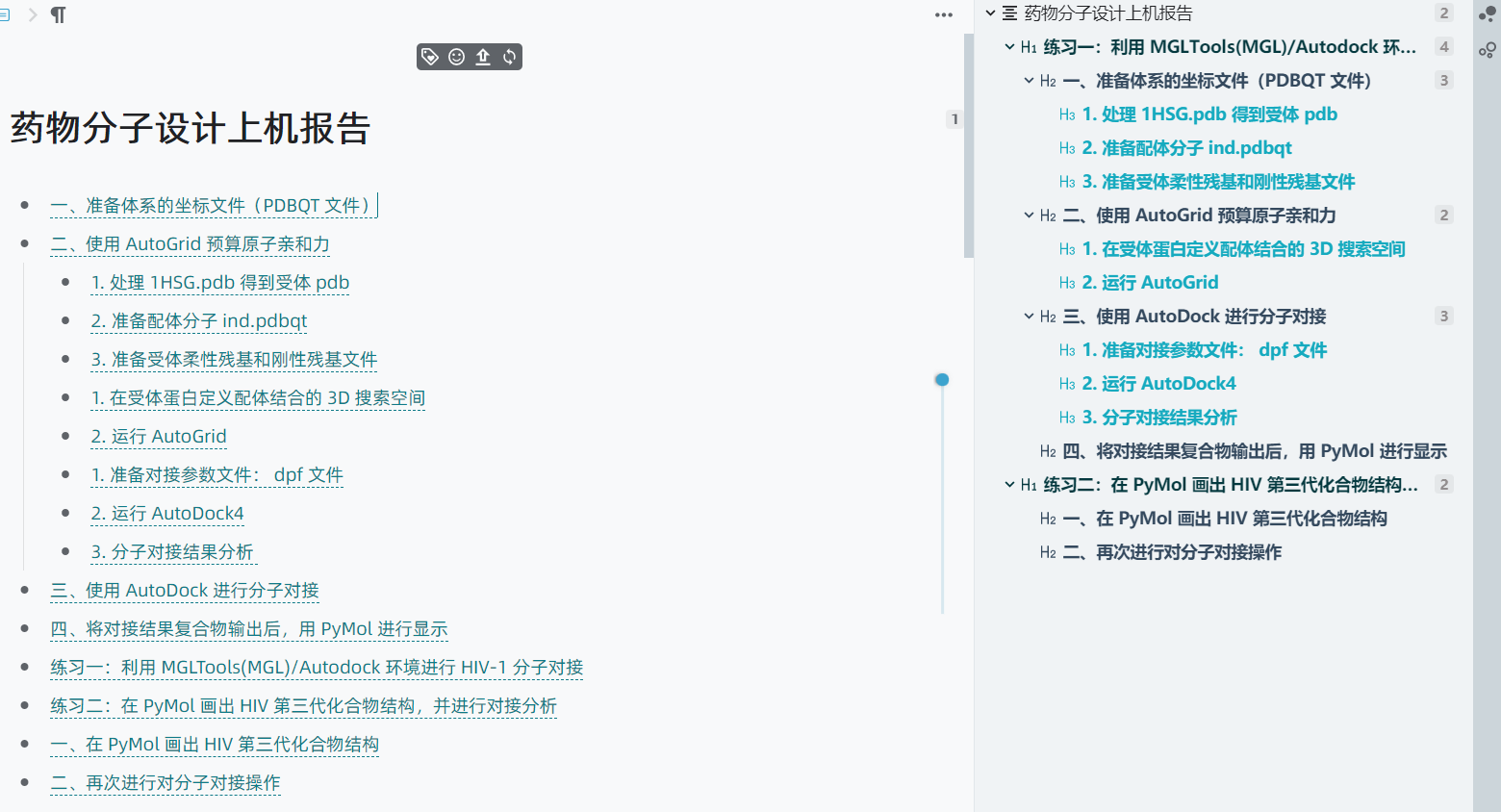Open link 3. 分子对接结果分析 in document list

(x=172, y=552)
